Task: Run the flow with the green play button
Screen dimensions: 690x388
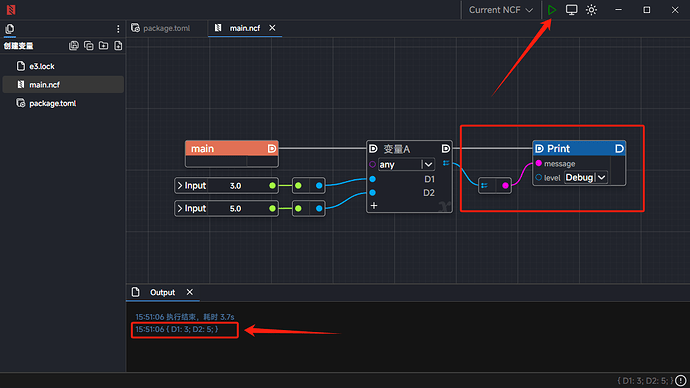Action: click(552, 10)
